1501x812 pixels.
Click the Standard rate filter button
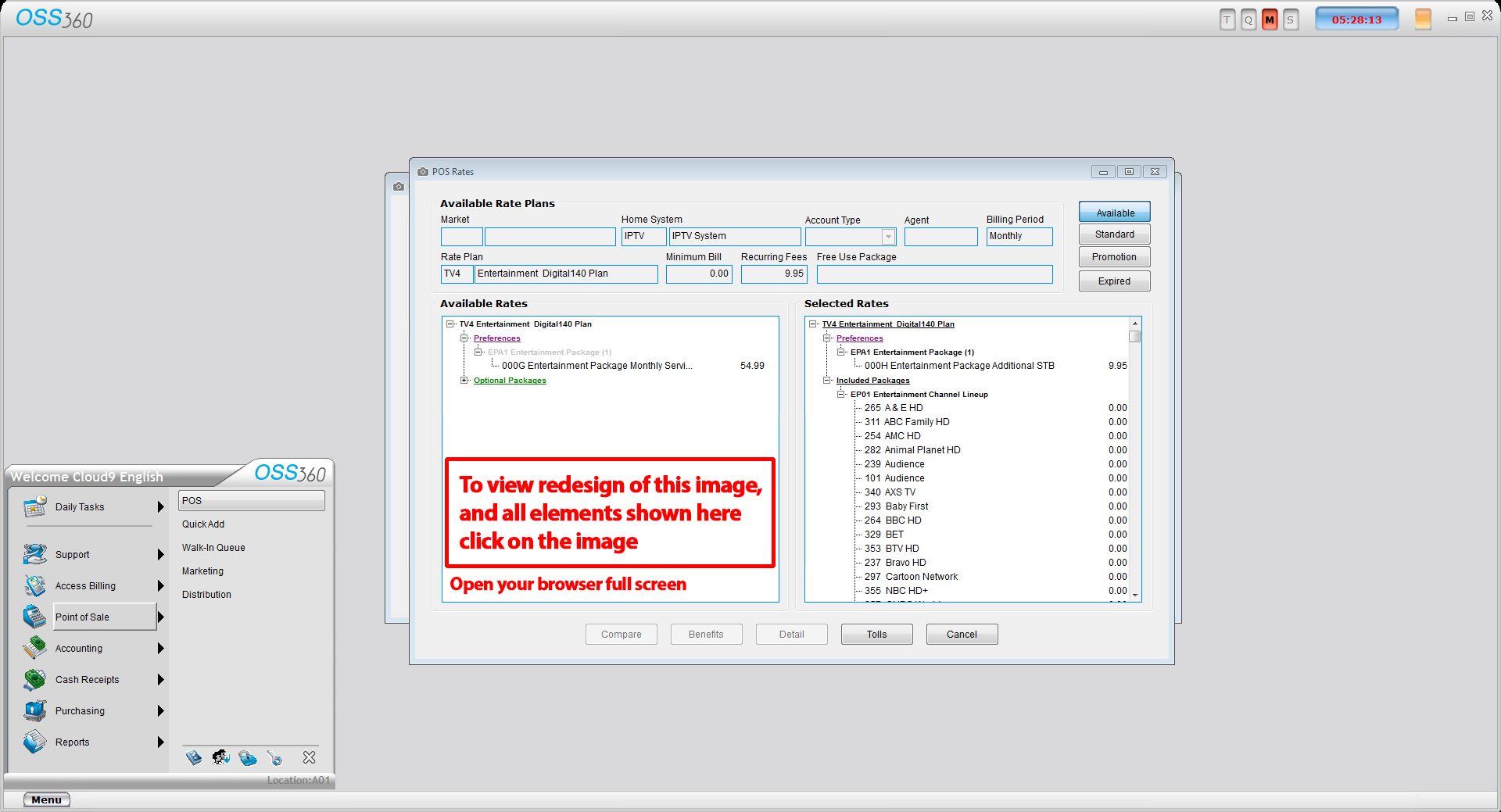pos(1115,234)
